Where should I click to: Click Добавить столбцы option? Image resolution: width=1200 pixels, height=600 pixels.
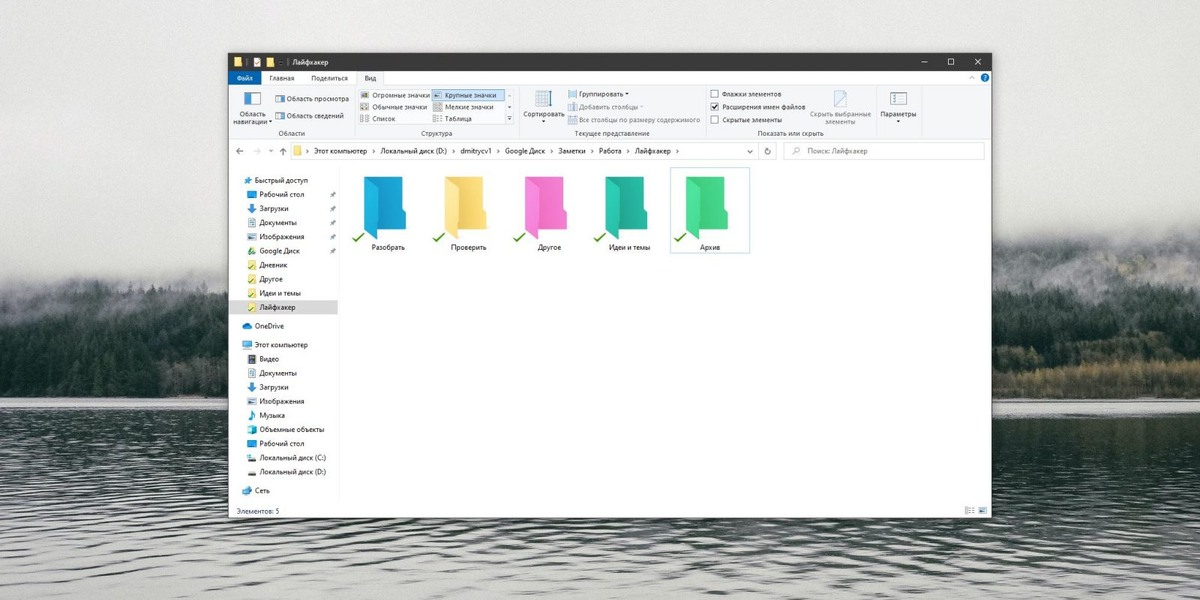(x=606, y=106)
